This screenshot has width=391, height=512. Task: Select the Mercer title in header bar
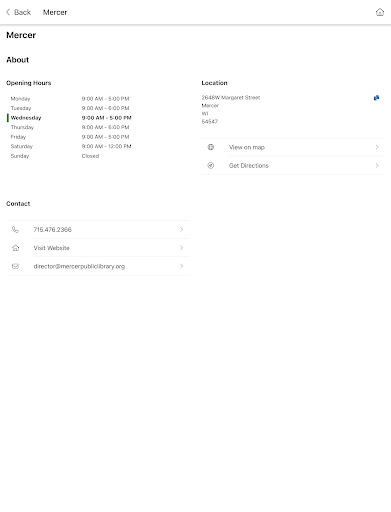point(55,12)
